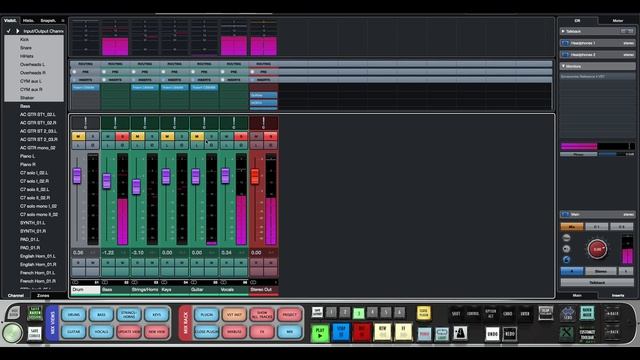
Task: Show the GUITAR mix view
Action: (x=74, y=332)
